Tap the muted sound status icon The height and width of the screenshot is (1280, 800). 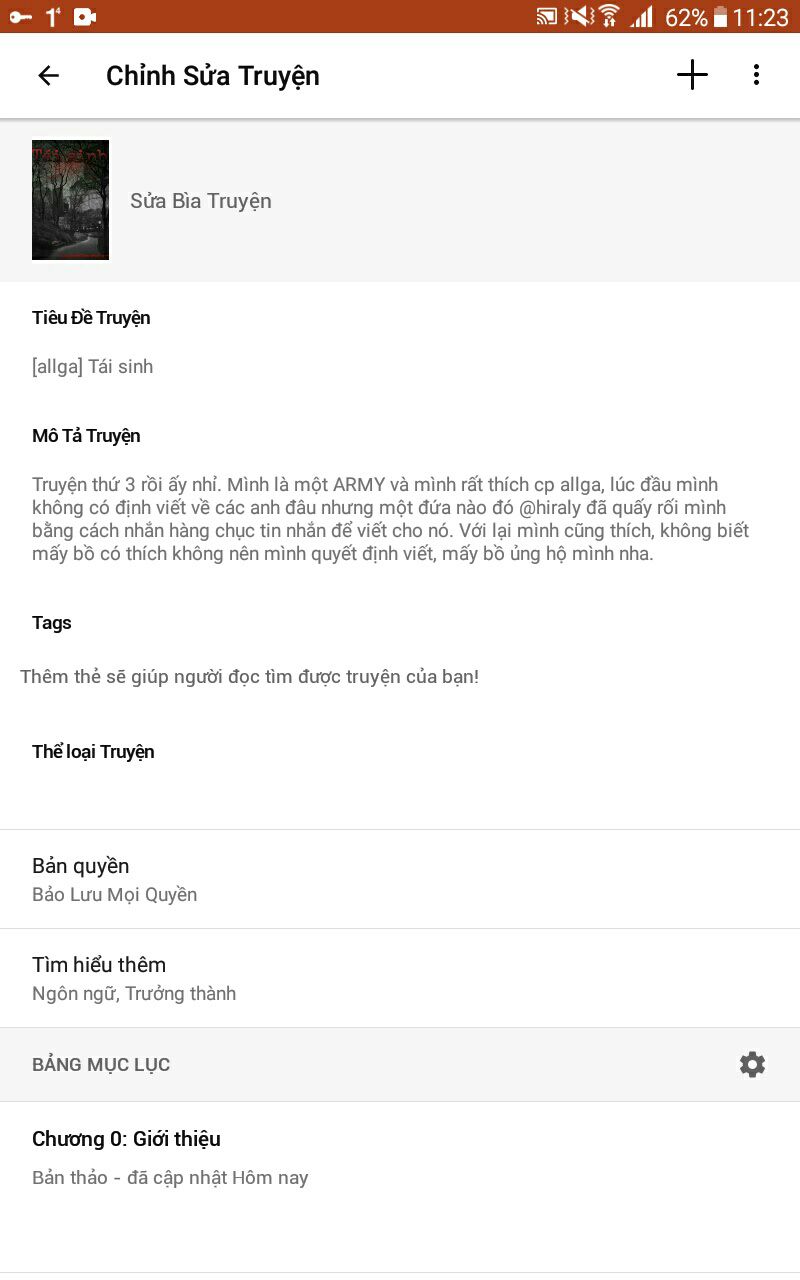tap(579, 17)
